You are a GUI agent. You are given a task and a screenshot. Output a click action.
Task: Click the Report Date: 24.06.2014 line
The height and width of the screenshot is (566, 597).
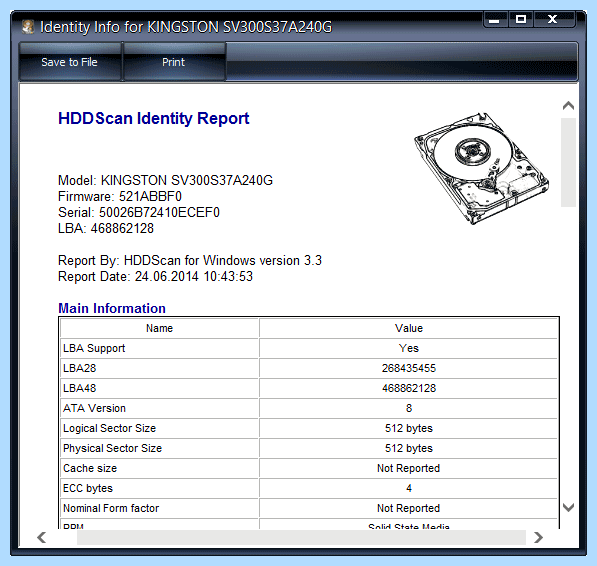[x=155, y=276]
